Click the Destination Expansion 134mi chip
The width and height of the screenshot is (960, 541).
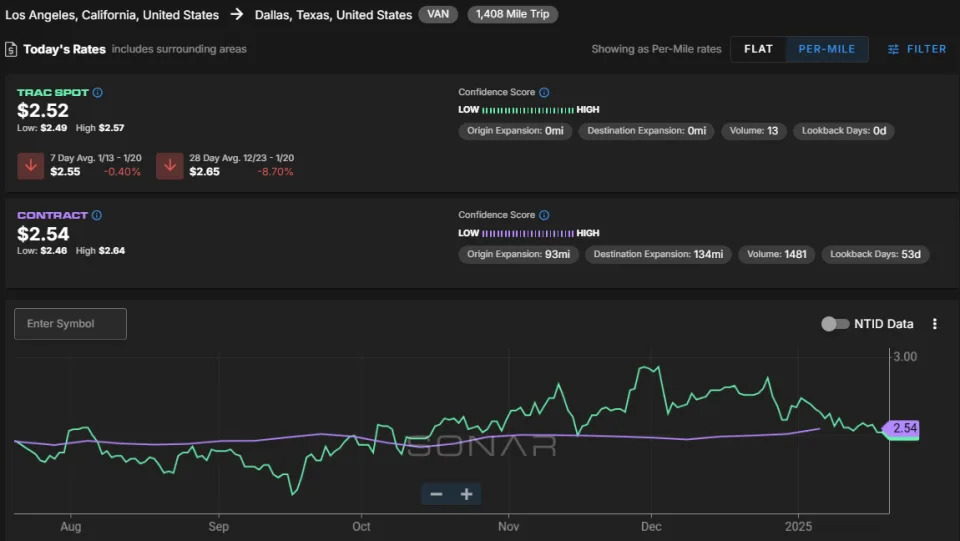[x=658, y=255]
